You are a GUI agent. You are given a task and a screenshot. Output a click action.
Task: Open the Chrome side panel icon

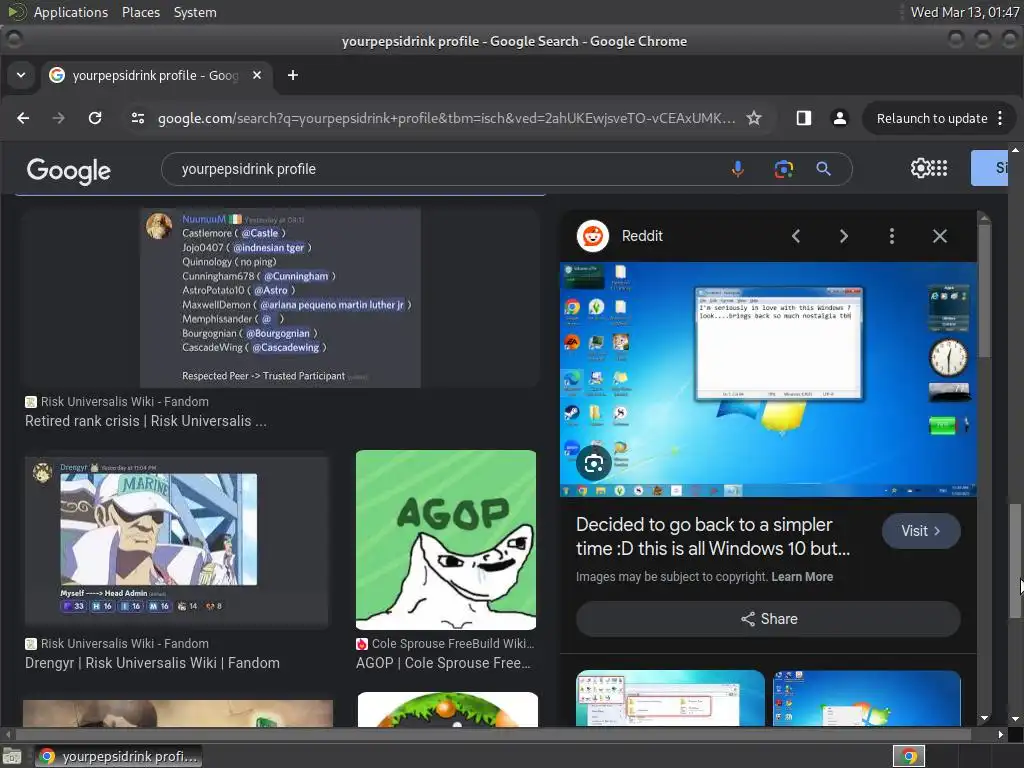pyautogui.click(x=804, y=118)
